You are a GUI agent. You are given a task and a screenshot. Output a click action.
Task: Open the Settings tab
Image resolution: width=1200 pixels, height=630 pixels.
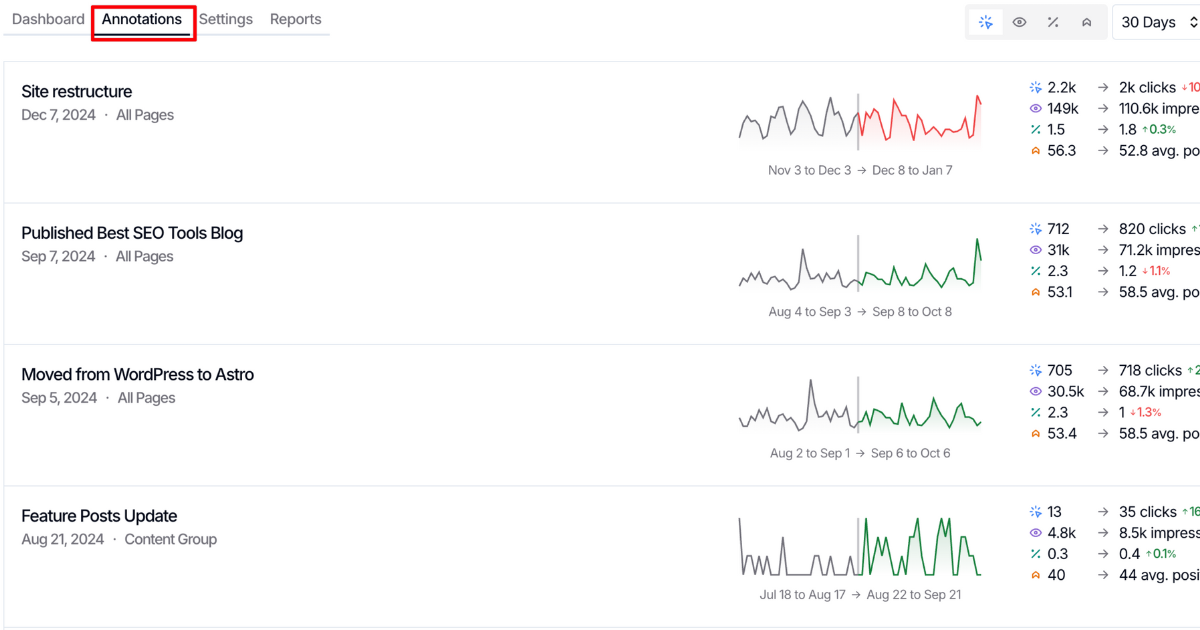(x=225, y=18)
